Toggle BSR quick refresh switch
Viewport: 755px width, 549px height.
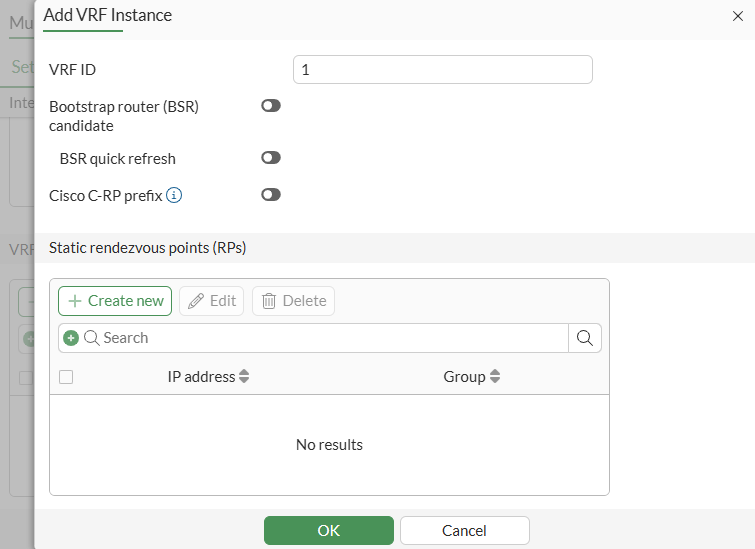(271, 158)
